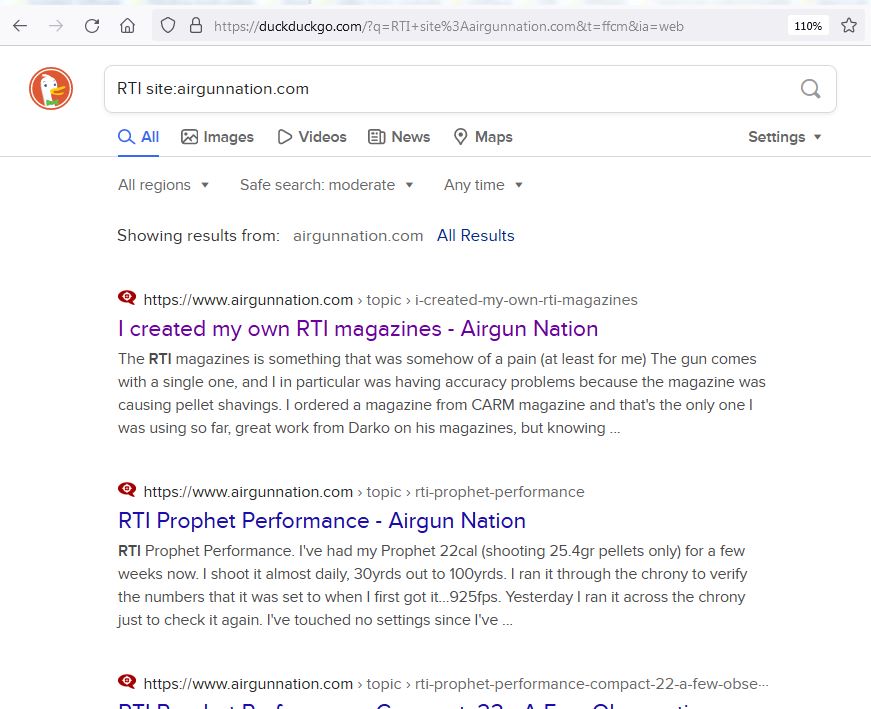Image resolution: width=871 pixels, height=709 pixels.
Task: Open 'RTI Prophet Performance - Airgun Nation' result
Action: coord(322,521)
